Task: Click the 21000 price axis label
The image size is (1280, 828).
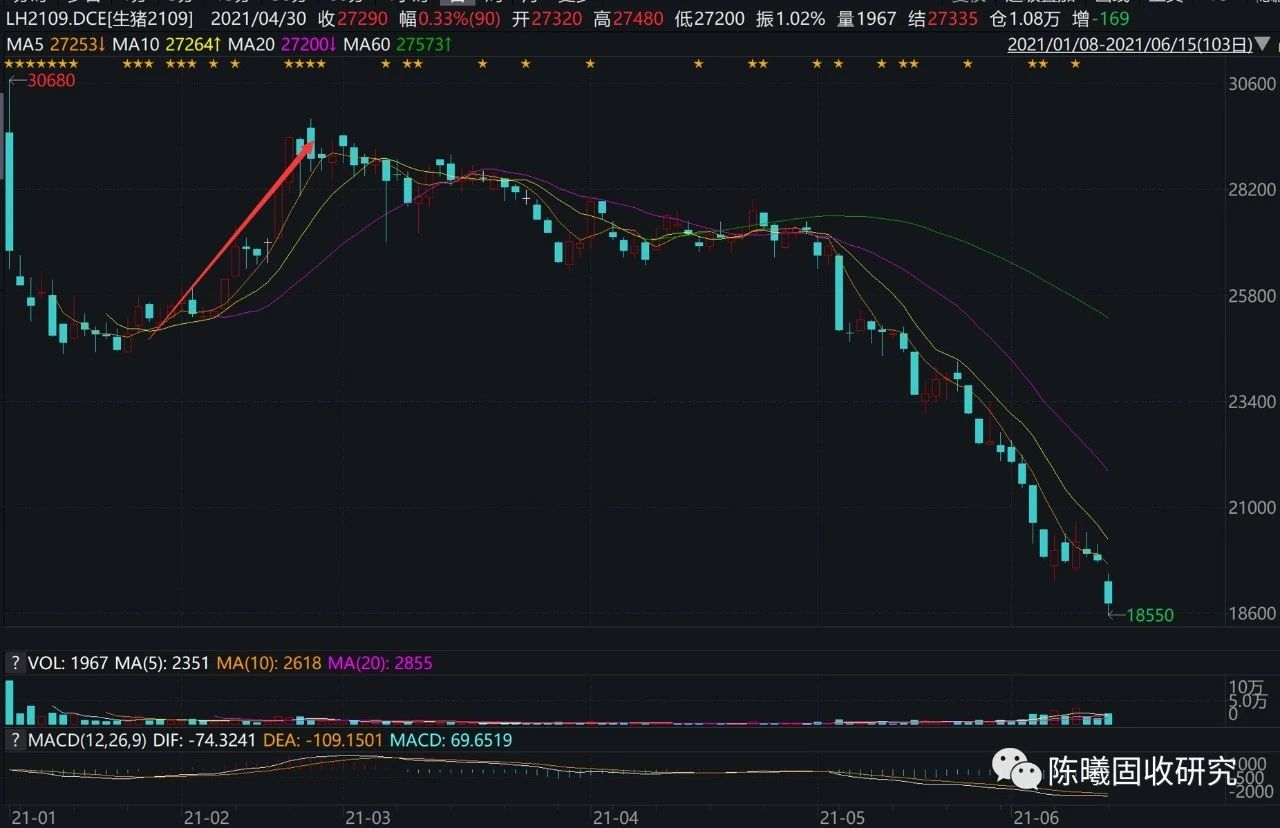Action: pos(1252,508)
